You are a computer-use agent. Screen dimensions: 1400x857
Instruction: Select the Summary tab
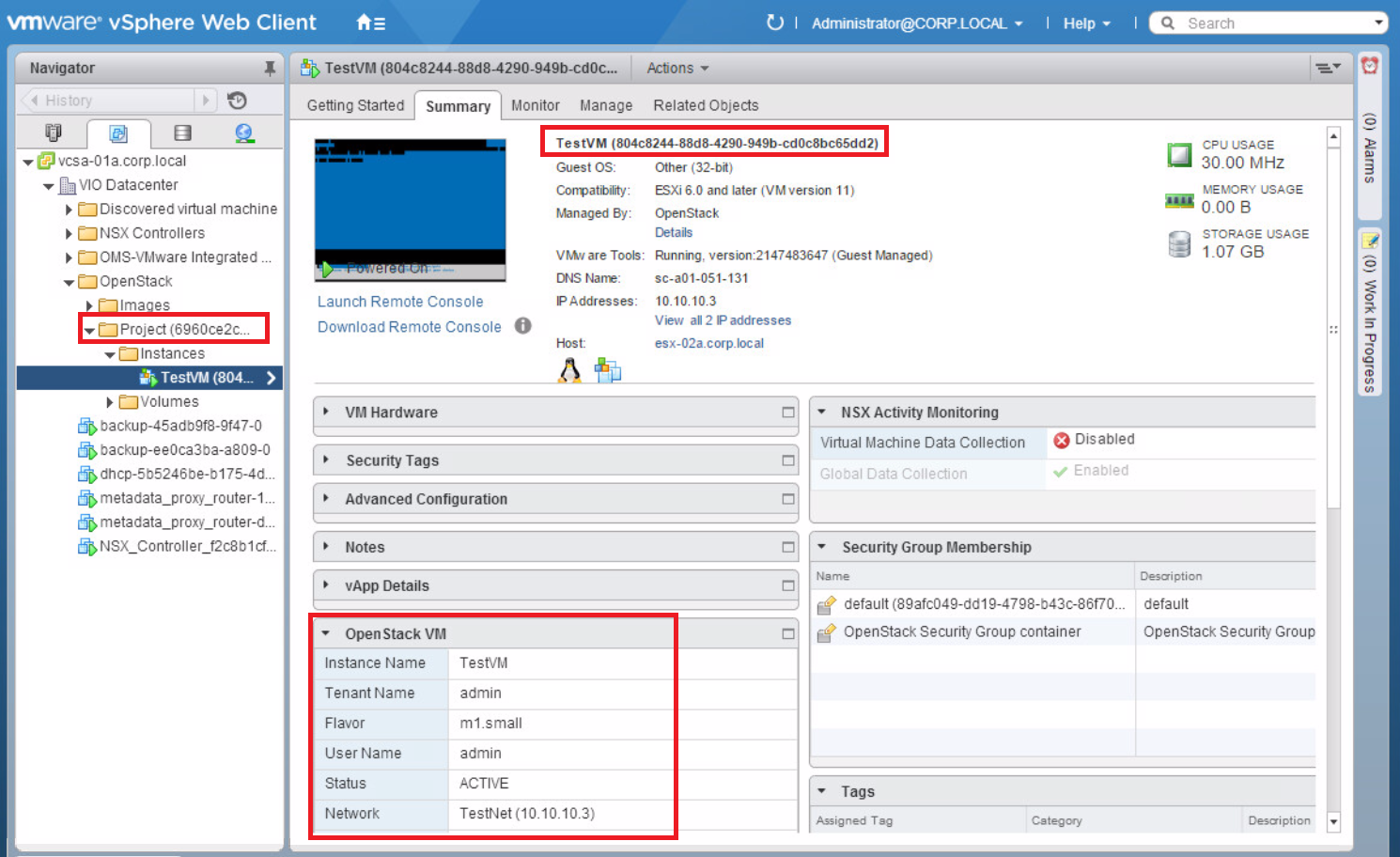coord(458,106)
